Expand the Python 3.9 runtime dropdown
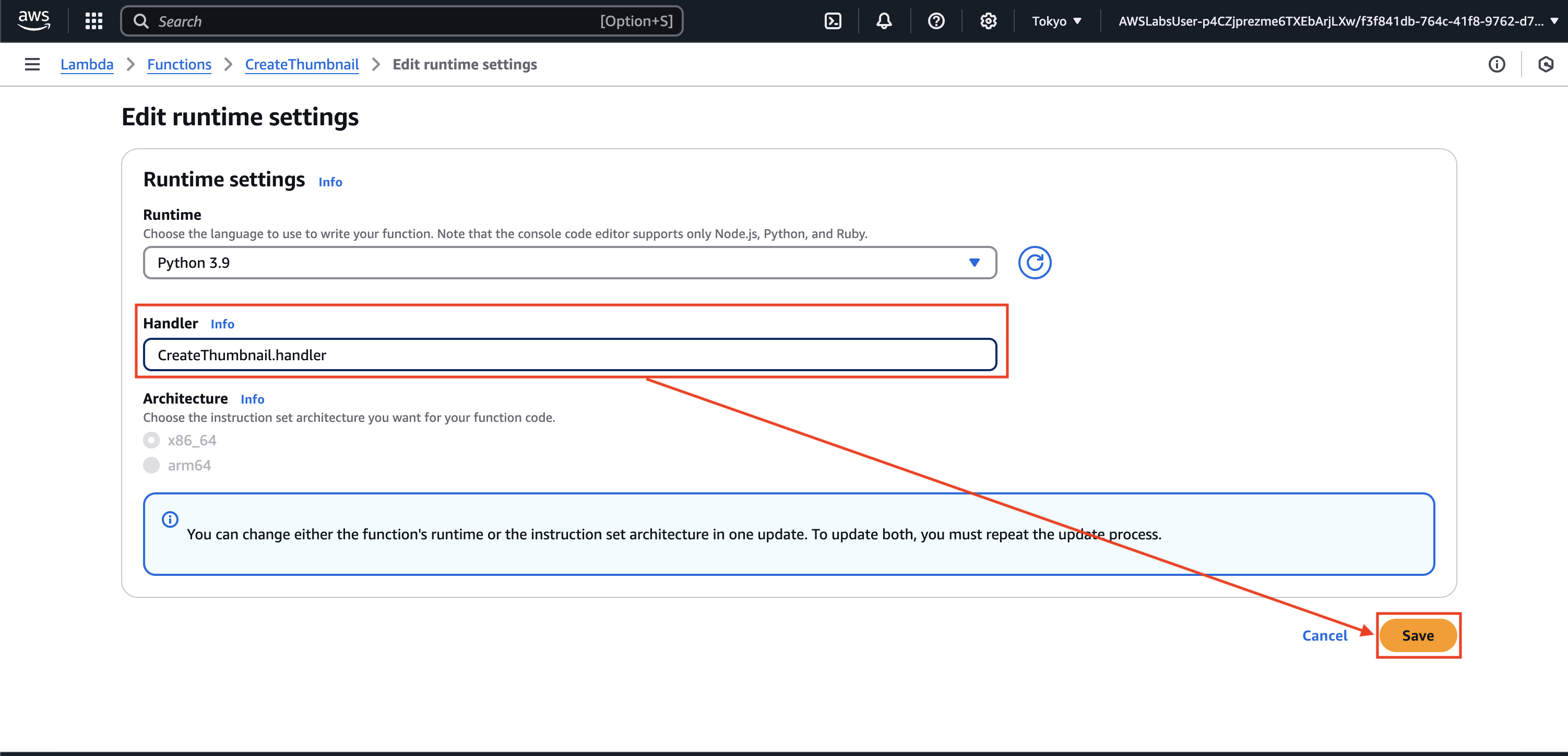Viewport: 1568px width, 756px height. point(569,262)
